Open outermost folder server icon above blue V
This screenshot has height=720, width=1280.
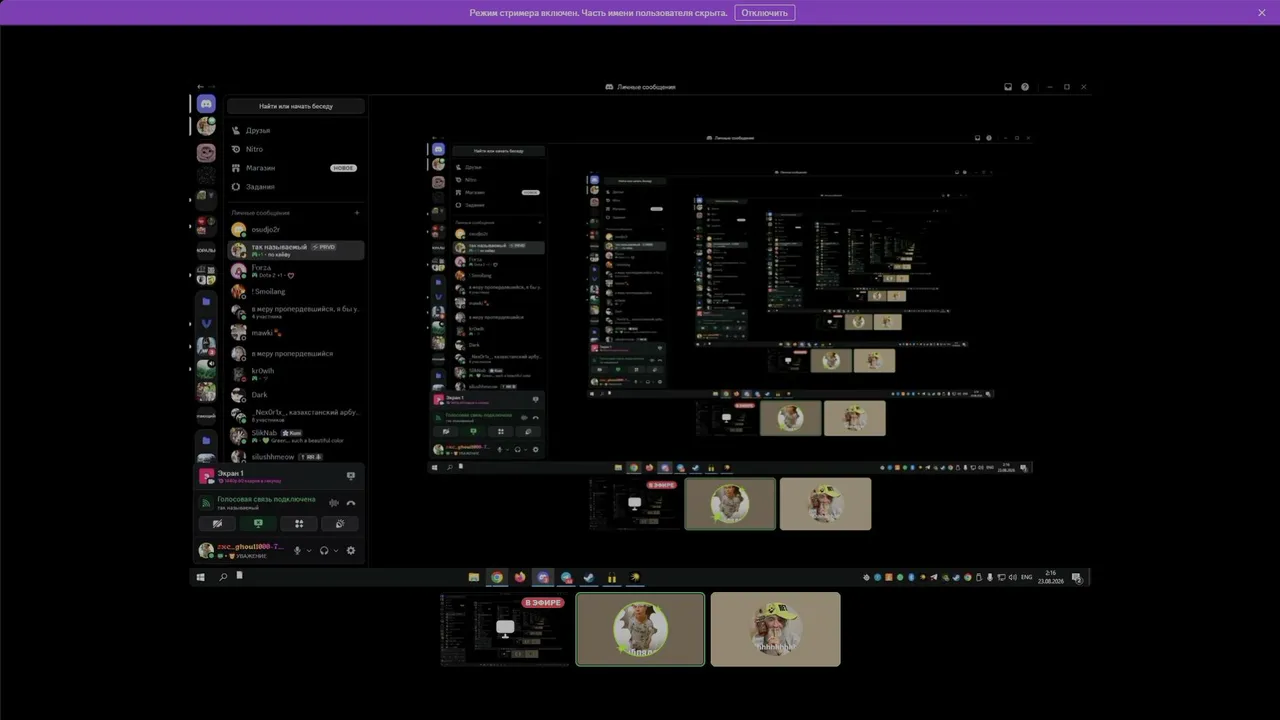click(206, 301)
